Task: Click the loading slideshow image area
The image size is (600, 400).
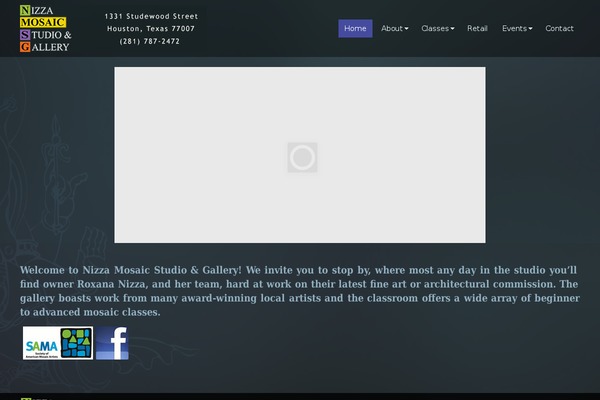Action: click(x=300, y=155)
